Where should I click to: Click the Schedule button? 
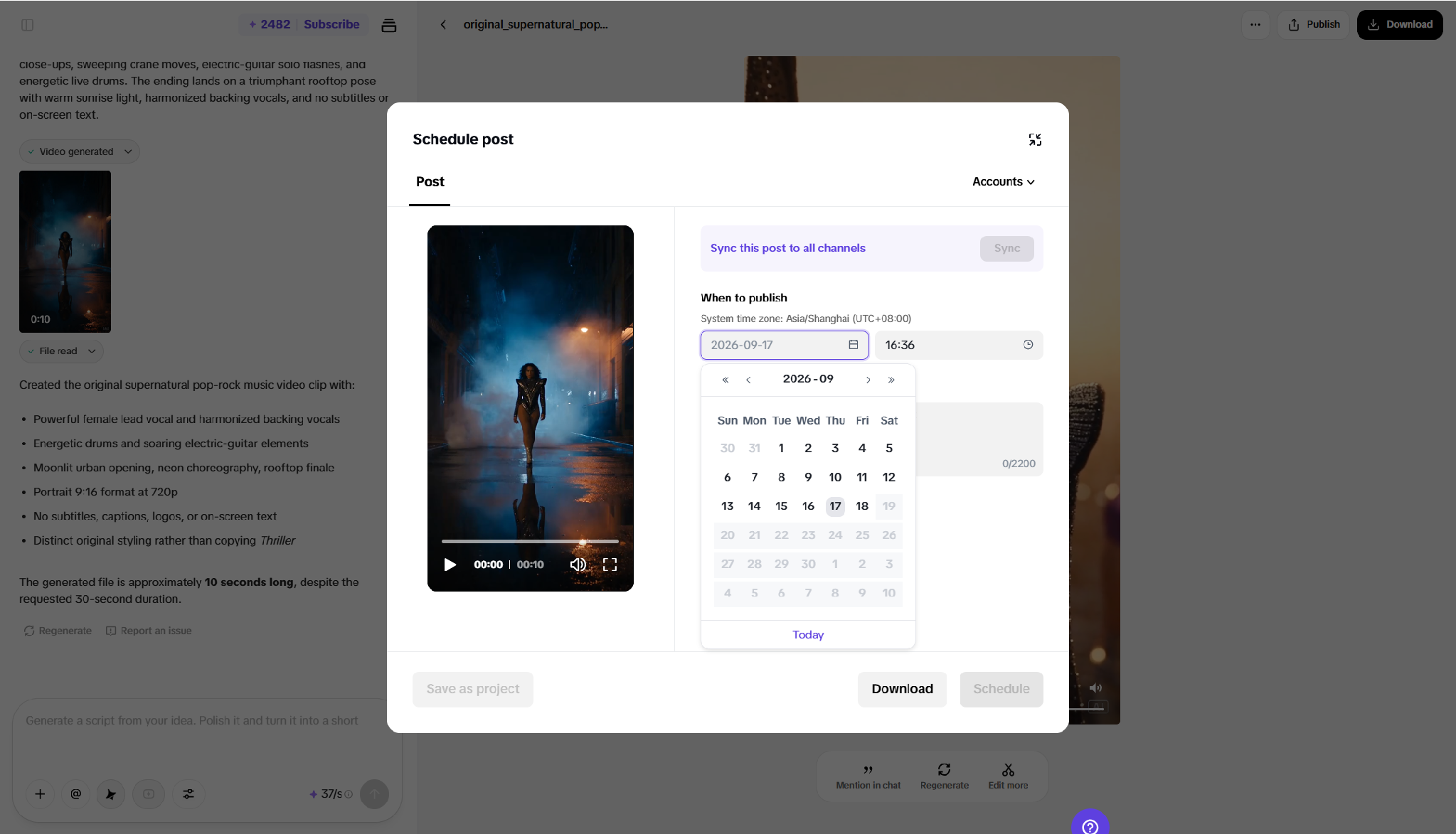[x=1001, y=689]
